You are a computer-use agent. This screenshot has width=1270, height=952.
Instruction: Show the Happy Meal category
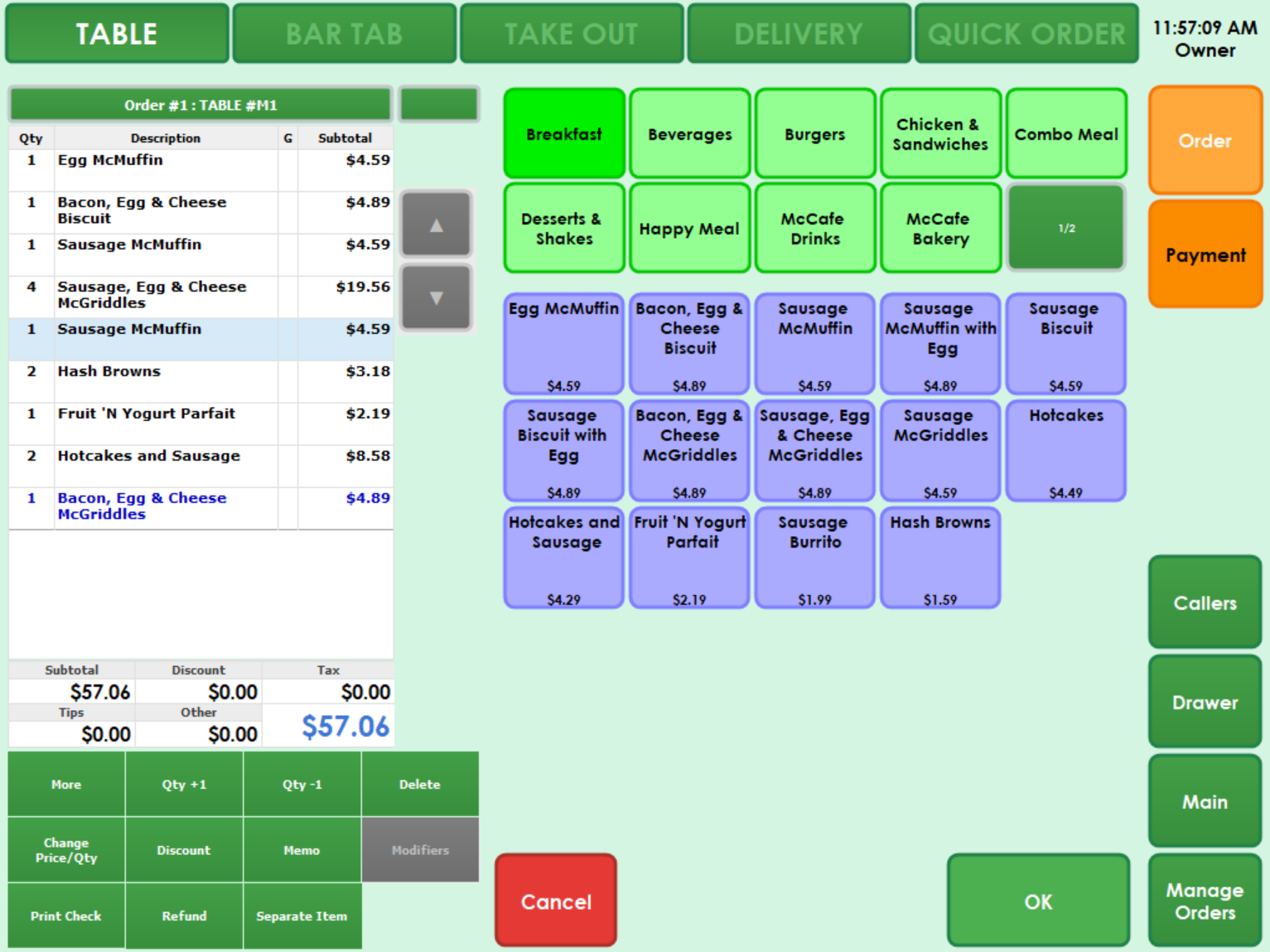690,228
